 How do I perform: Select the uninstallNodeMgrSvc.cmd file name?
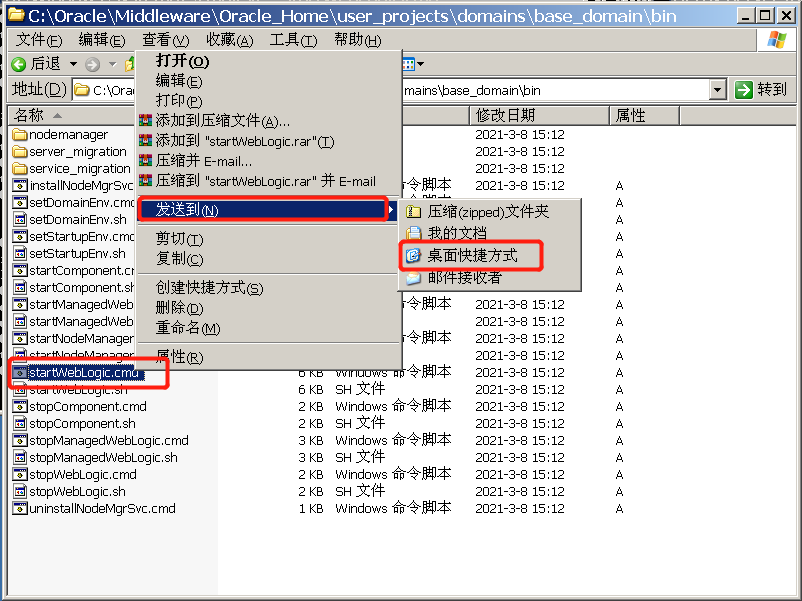102,508
